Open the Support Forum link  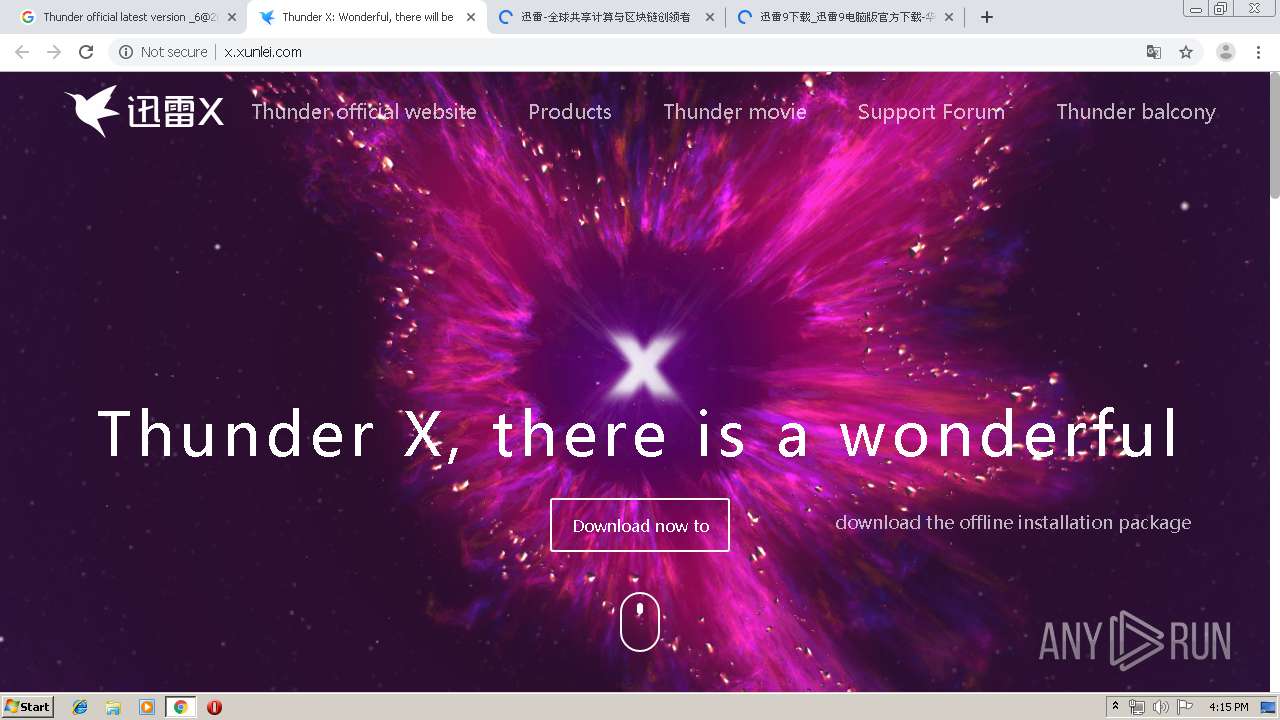click(931, 112)
